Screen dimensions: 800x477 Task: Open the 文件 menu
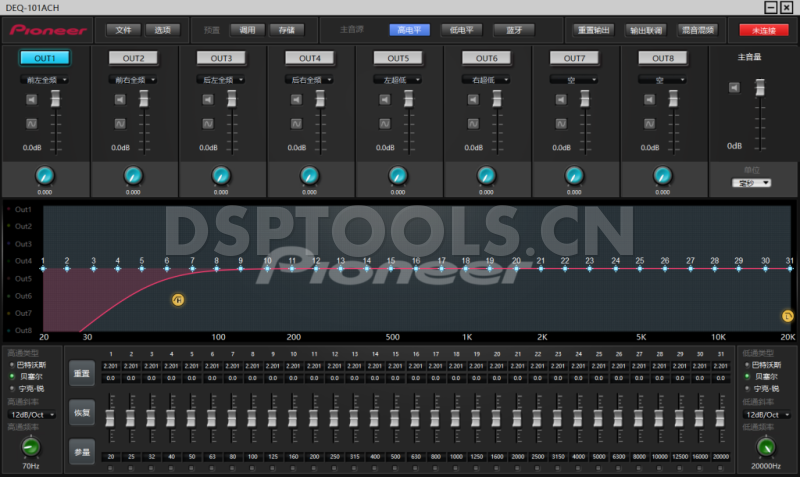click(x=122, y=30)
